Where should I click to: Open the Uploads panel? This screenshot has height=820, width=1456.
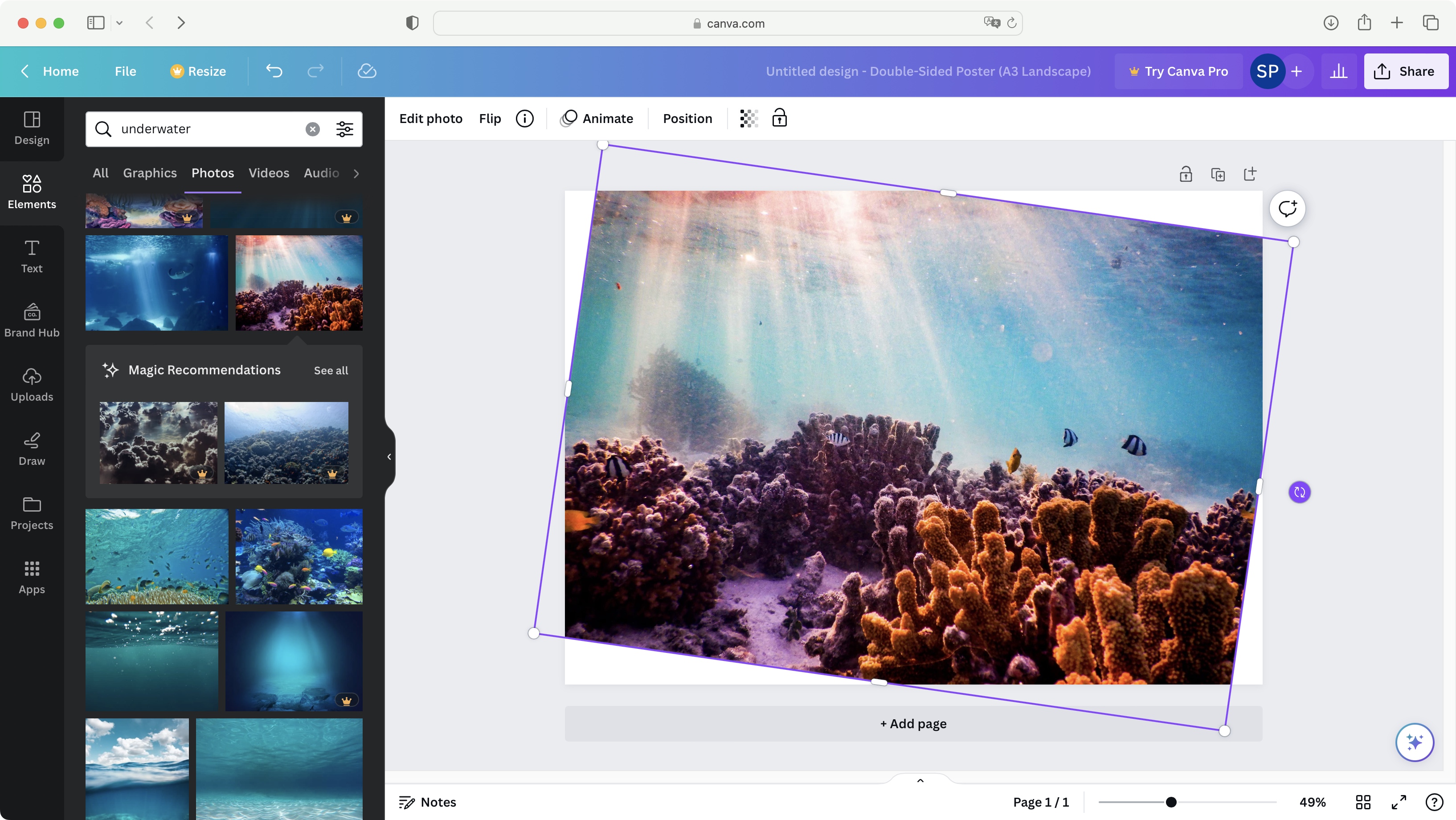point(31,385)
